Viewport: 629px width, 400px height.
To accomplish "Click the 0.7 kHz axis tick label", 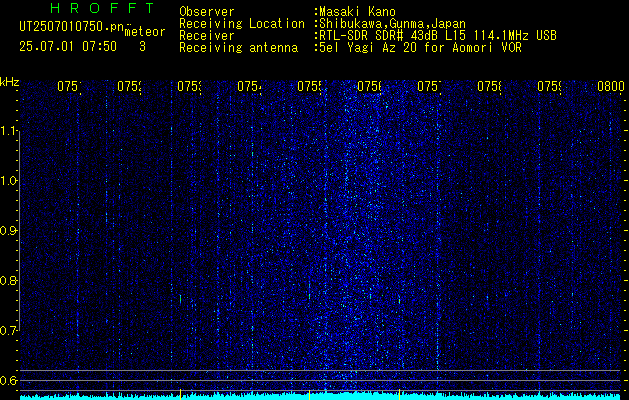I will point(8,331).
